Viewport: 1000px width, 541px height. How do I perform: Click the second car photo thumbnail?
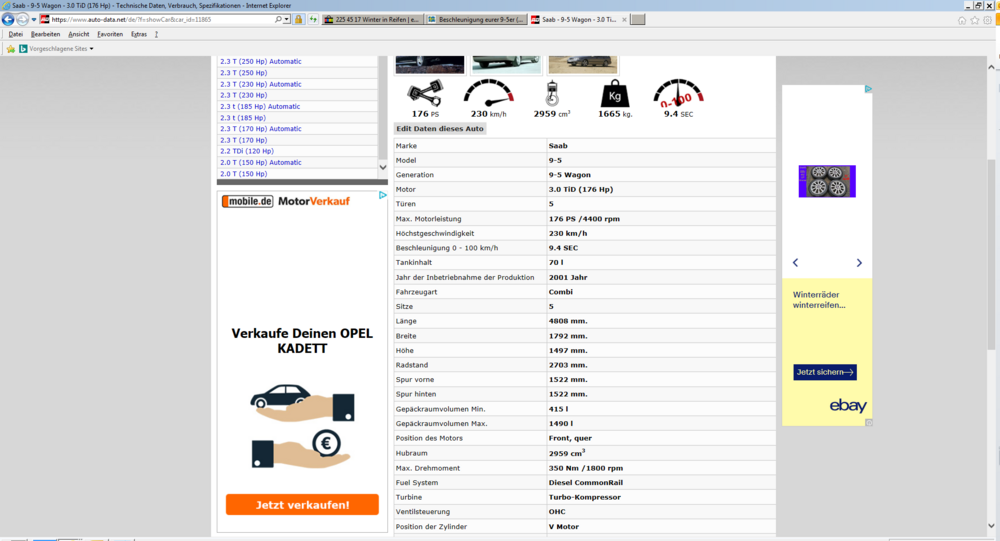tap(506, 64)
